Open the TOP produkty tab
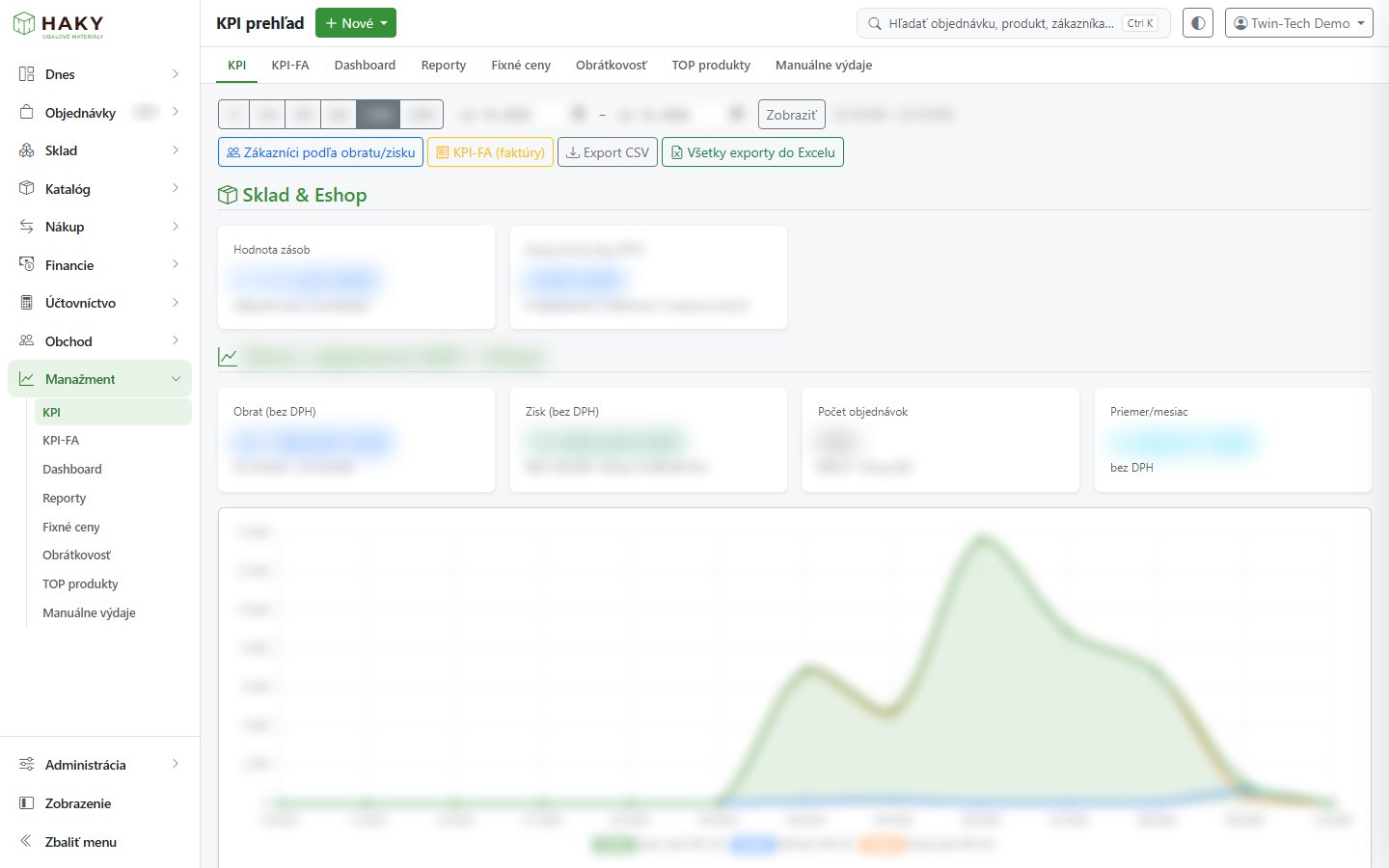This screenshot has height=868, width=1389. click(711, 66)
